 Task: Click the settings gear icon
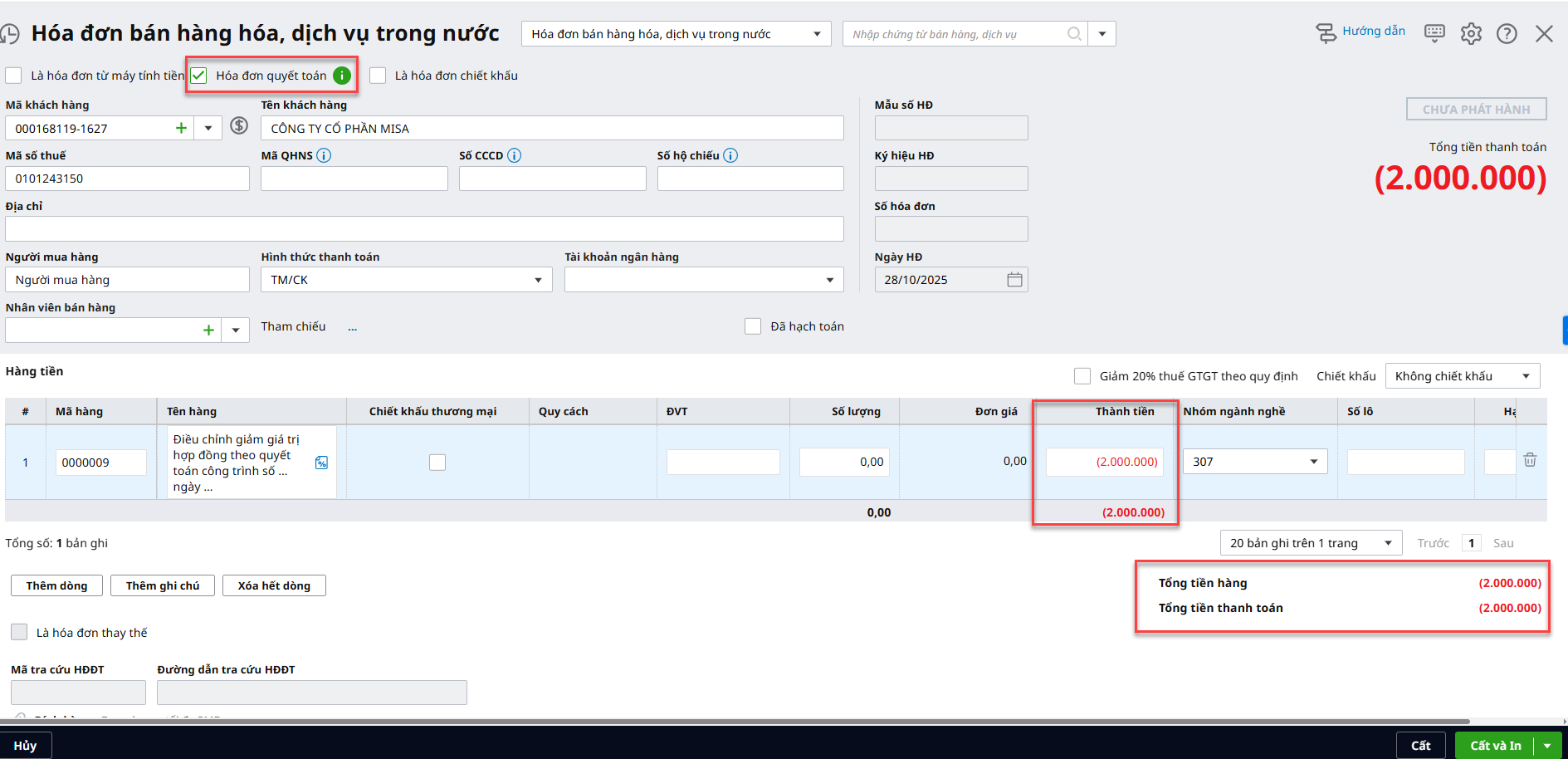[1470, 34]
